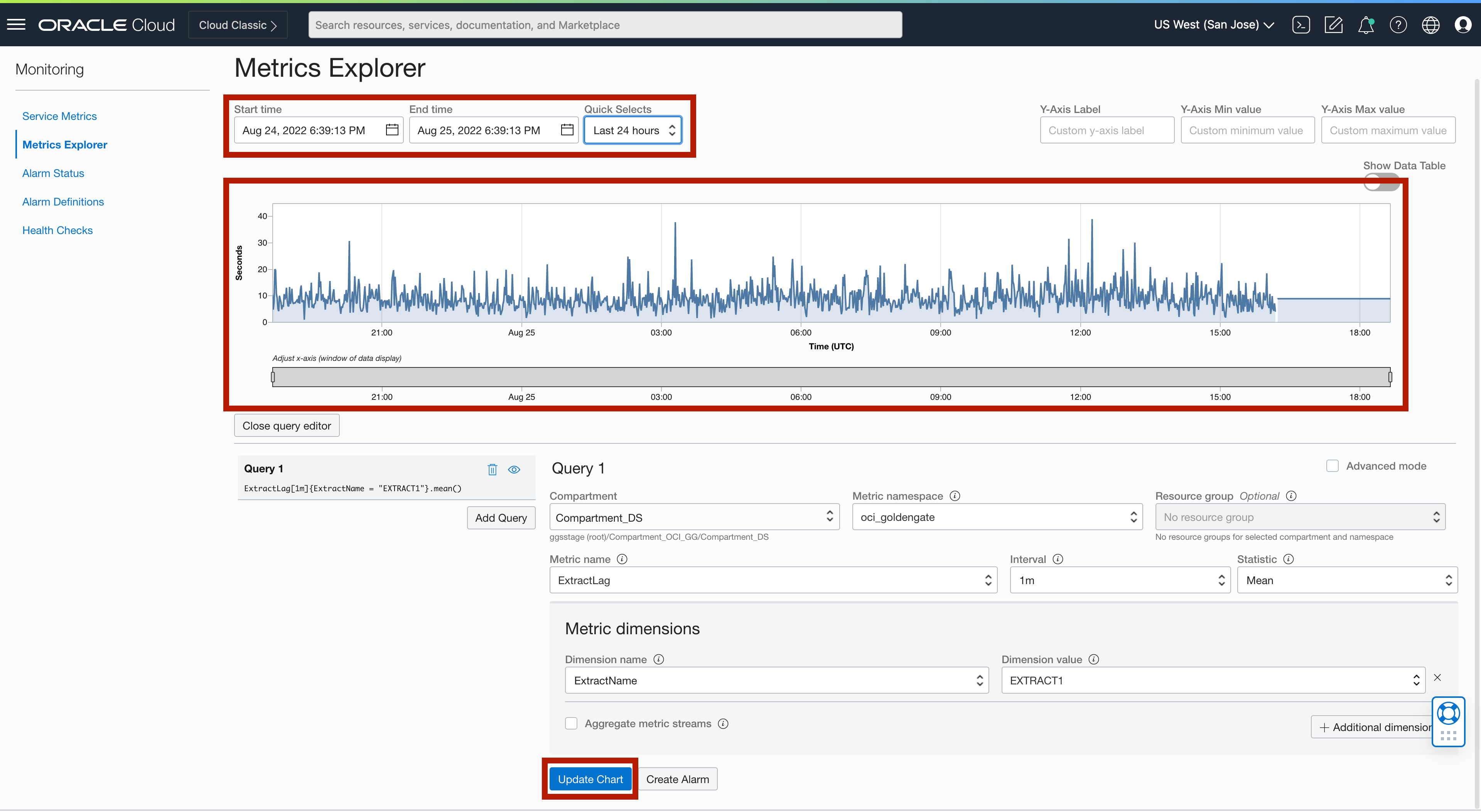Navigate to Alarm Definitions
Image resolution: width=1481 pixels, height=812 pixels.
[x=62, y=201]
